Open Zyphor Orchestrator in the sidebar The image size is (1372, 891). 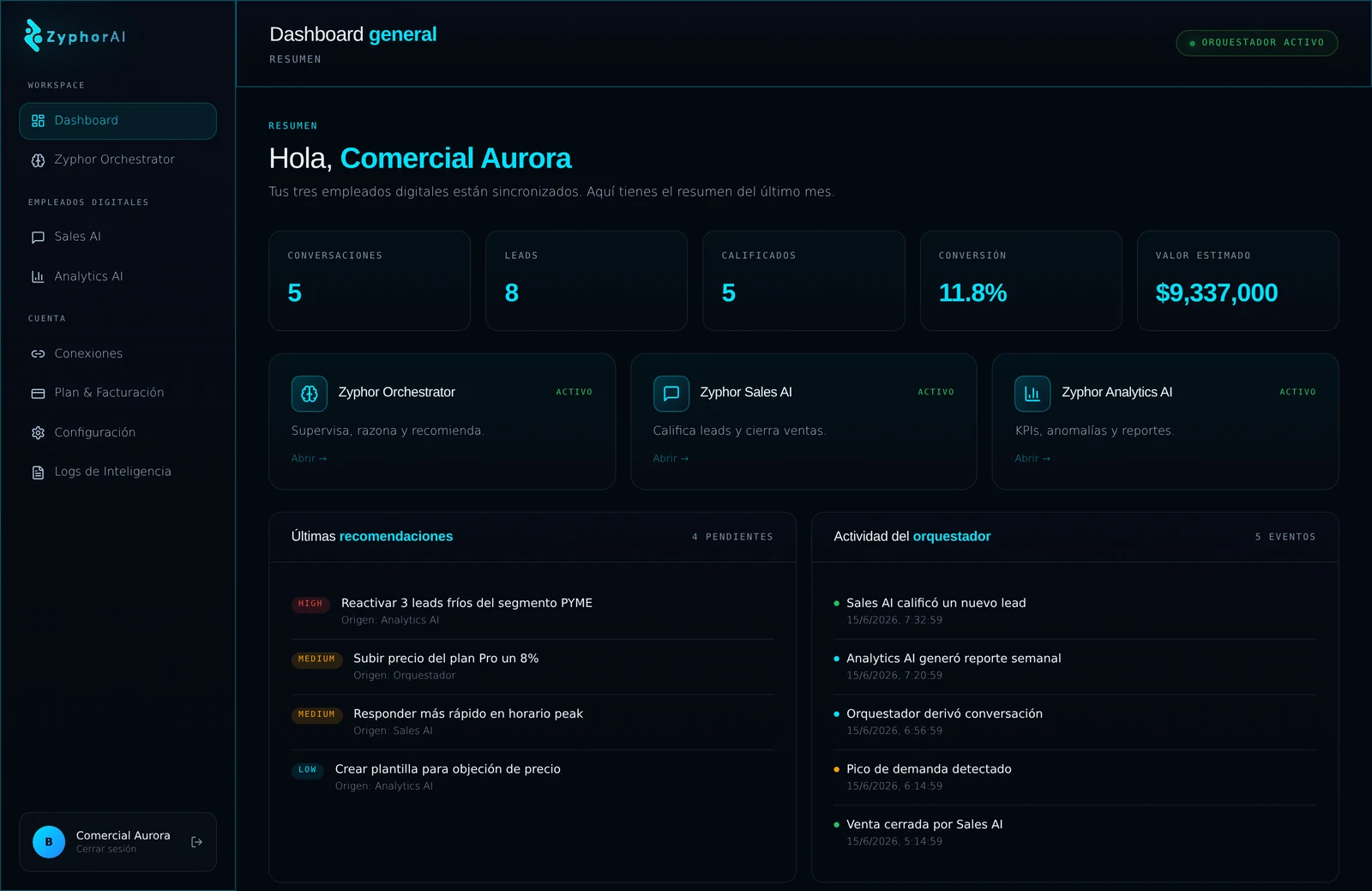(117, 160)
